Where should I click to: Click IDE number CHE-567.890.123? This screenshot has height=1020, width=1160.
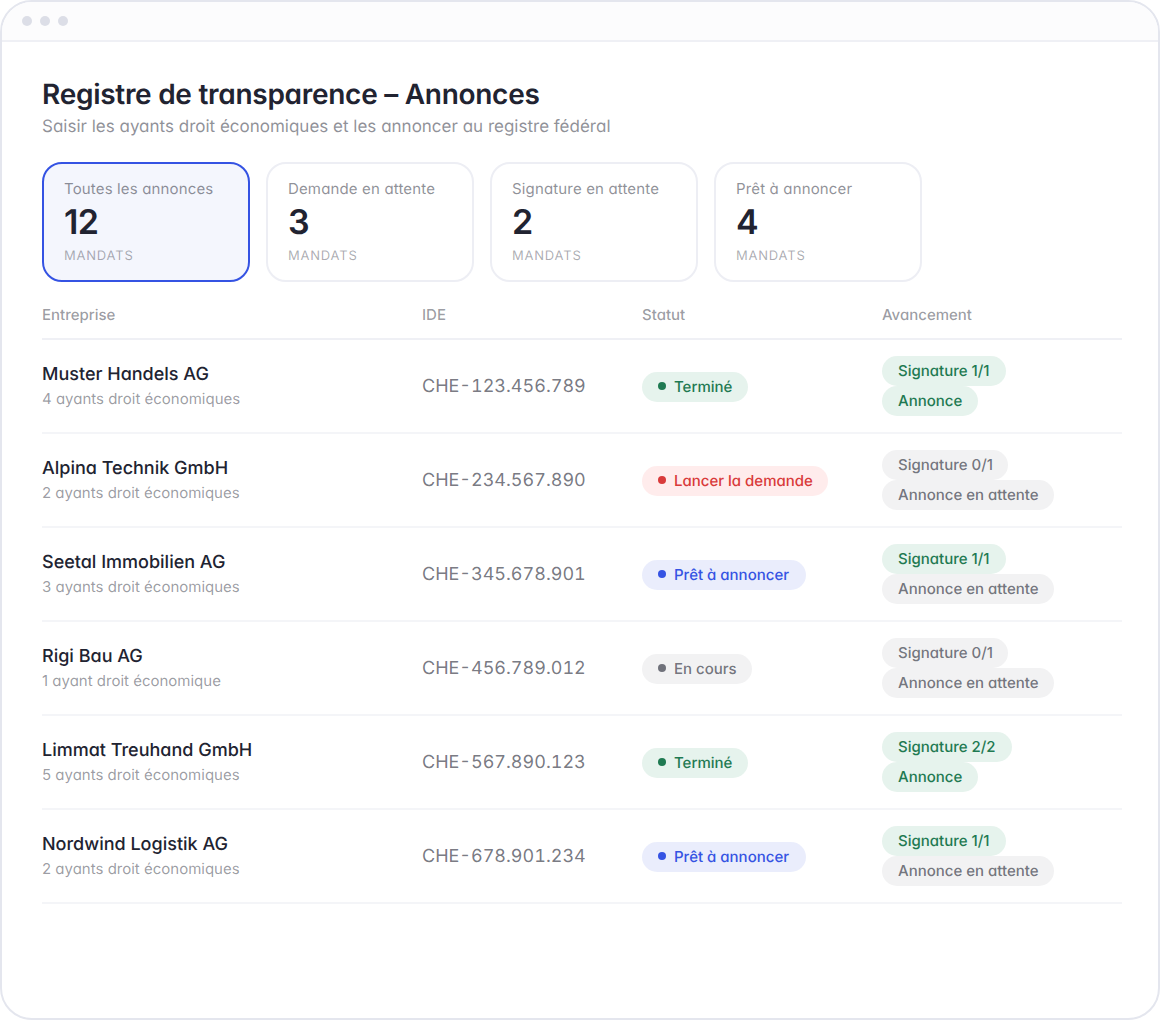504,762
